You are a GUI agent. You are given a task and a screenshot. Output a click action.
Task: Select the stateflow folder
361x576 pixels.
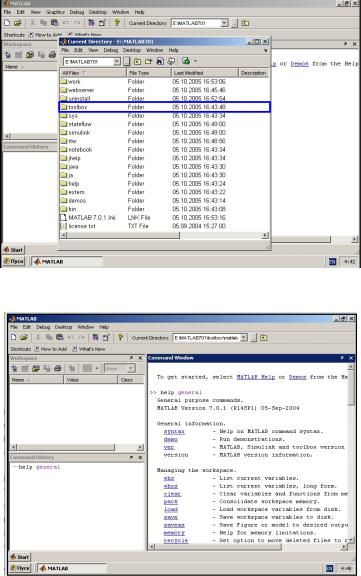point(80,124)
